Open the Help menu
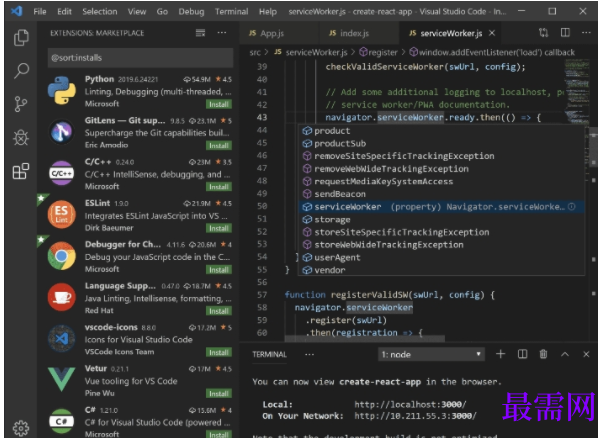This screenshot has width=614, height=438. [x=268, y=12]
